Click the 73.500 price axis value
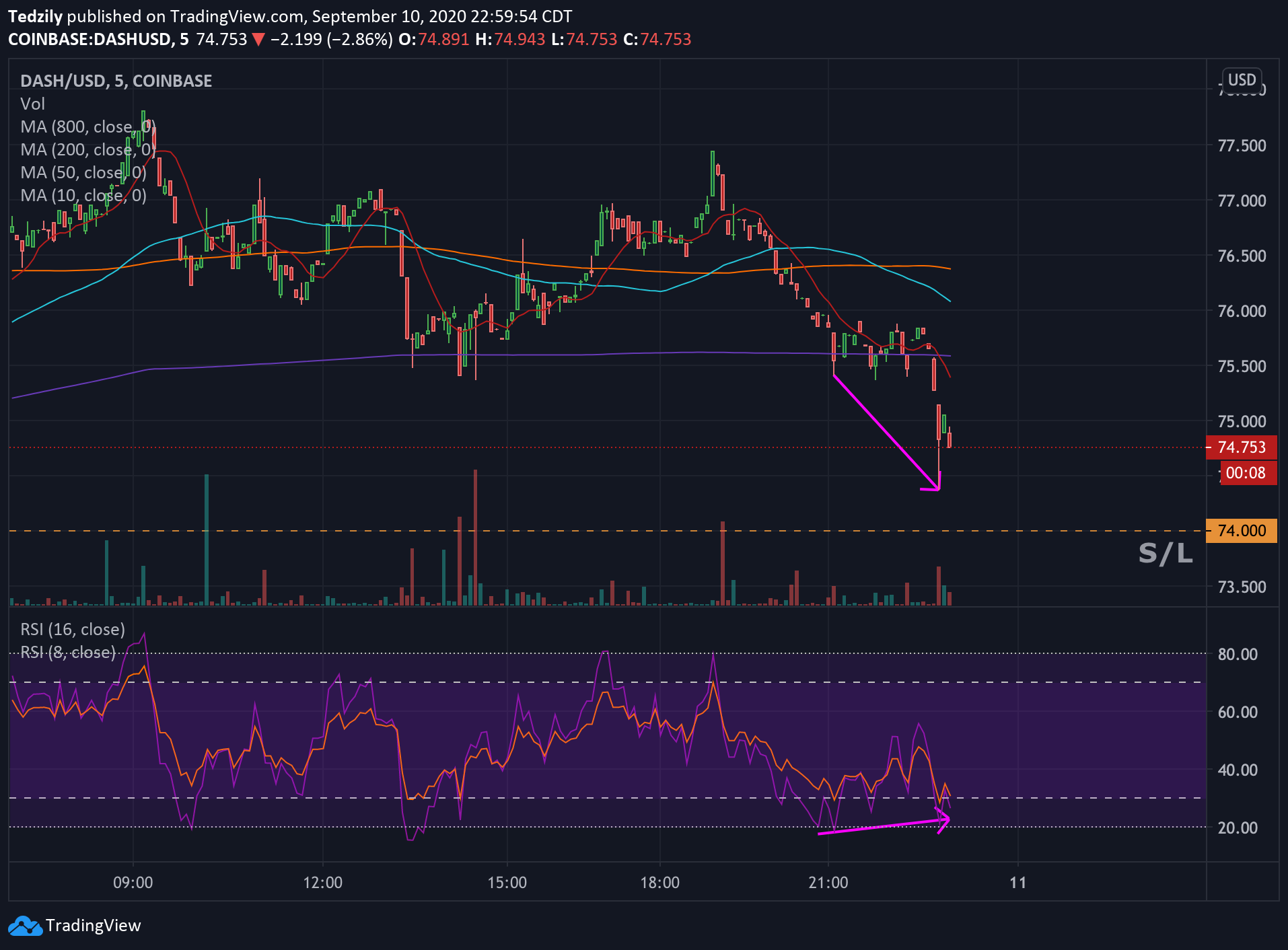 1242,587
